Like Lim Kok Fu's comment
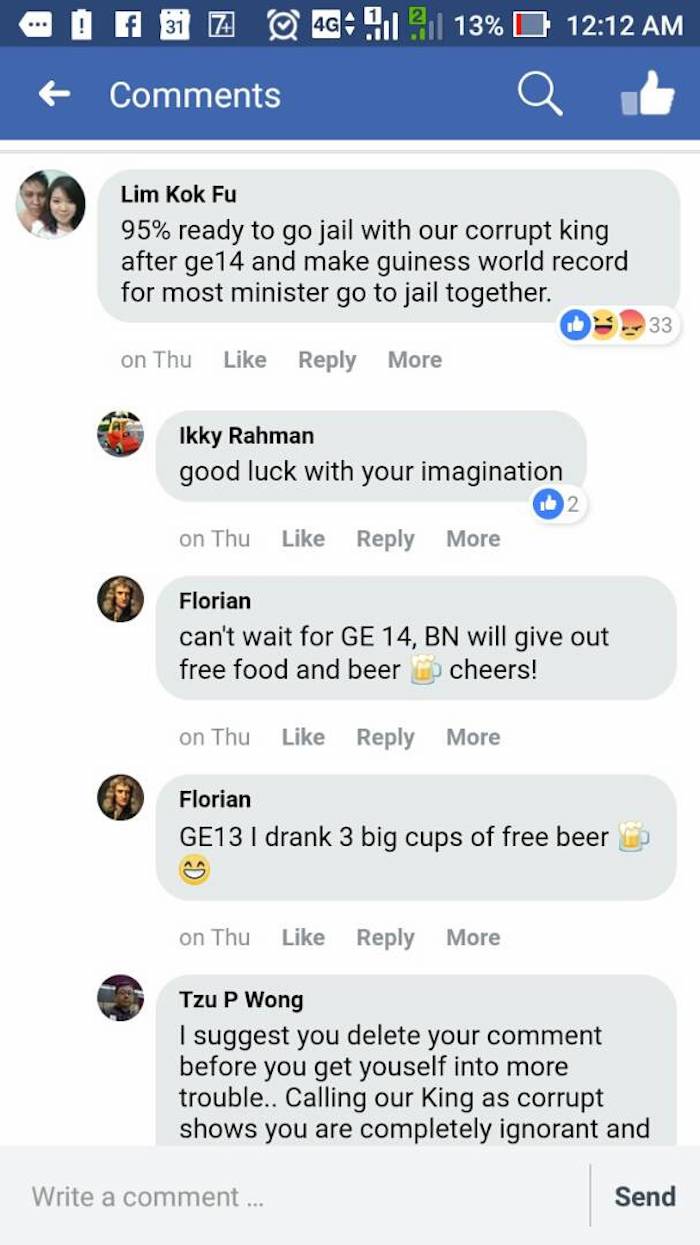The height and width of the screenshot is (1245, 700). (x=245, y=360)
